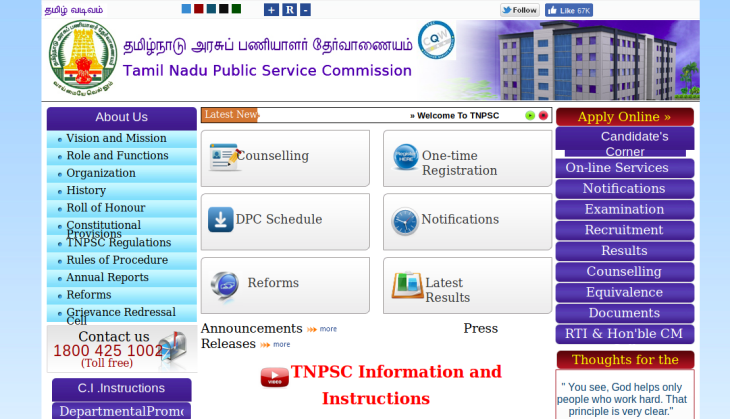Image resolution: width=730 pixels, height=419 pixels.
Task: Open the Latest Results tile
Action: 467,285
